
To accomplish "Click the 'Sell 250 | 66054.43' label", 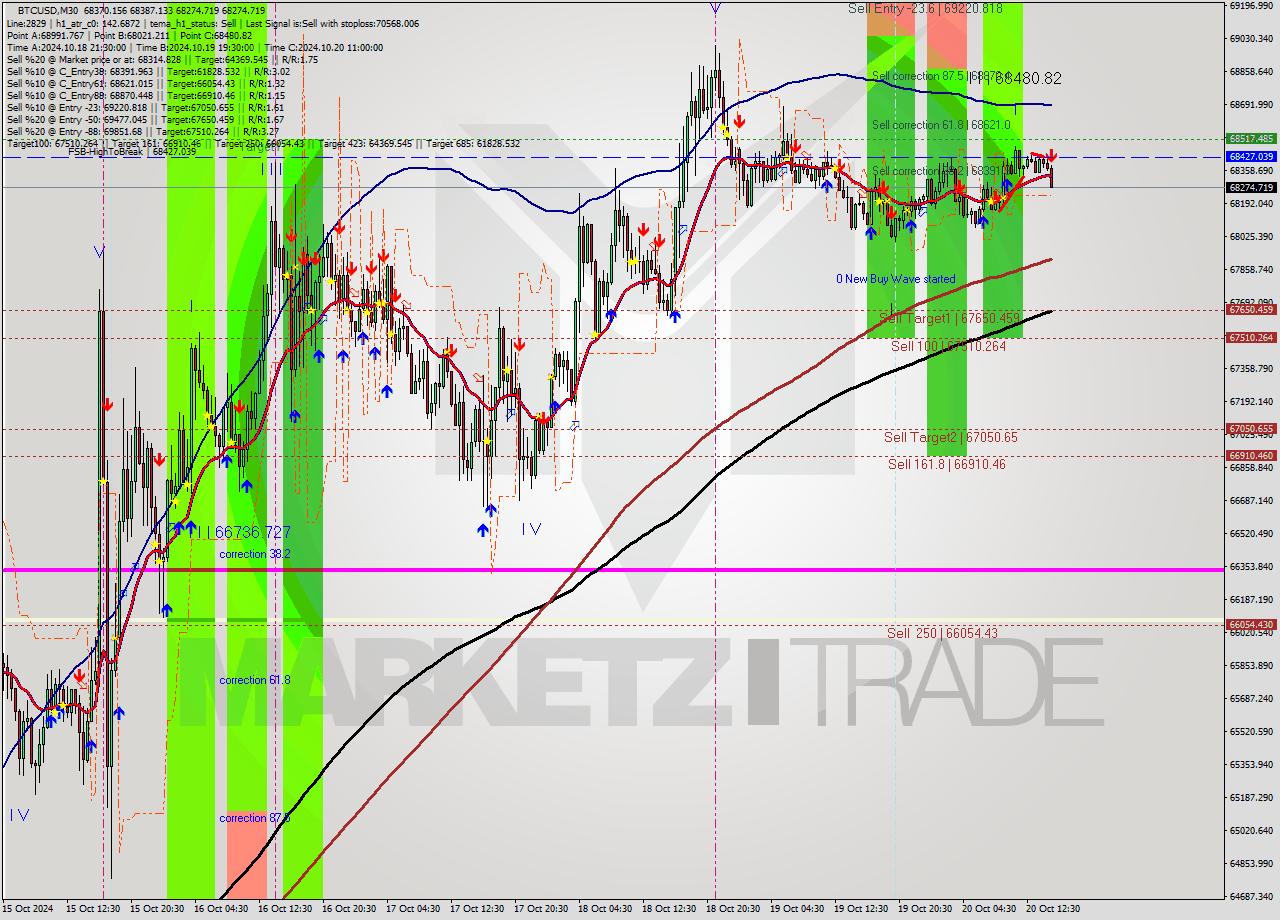I will pyautogui.click(x=942, y=633).
